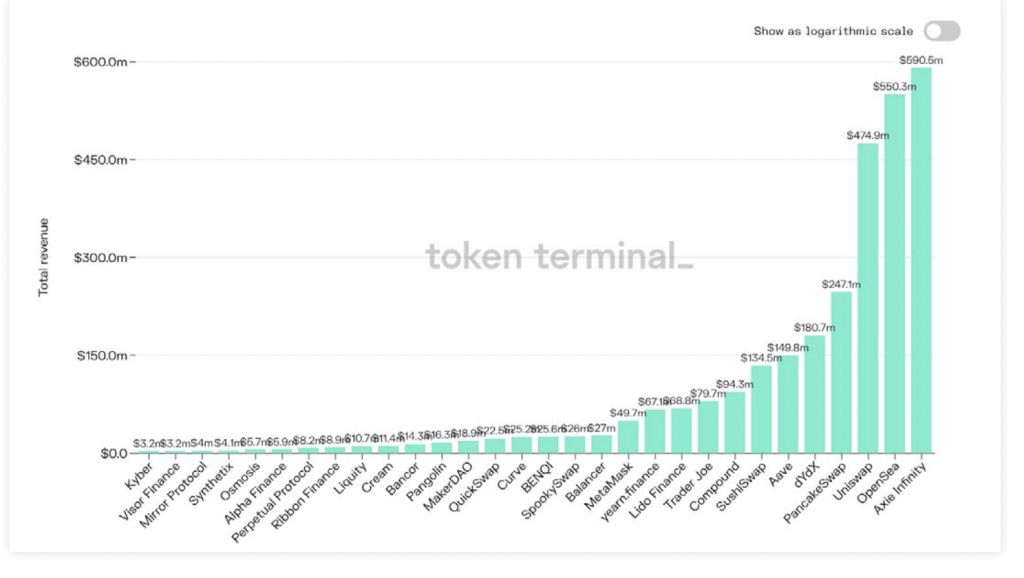This screenshot has width=1024, height=578.
Task: Select the Aave bar
Action: (x=788, y=404)
